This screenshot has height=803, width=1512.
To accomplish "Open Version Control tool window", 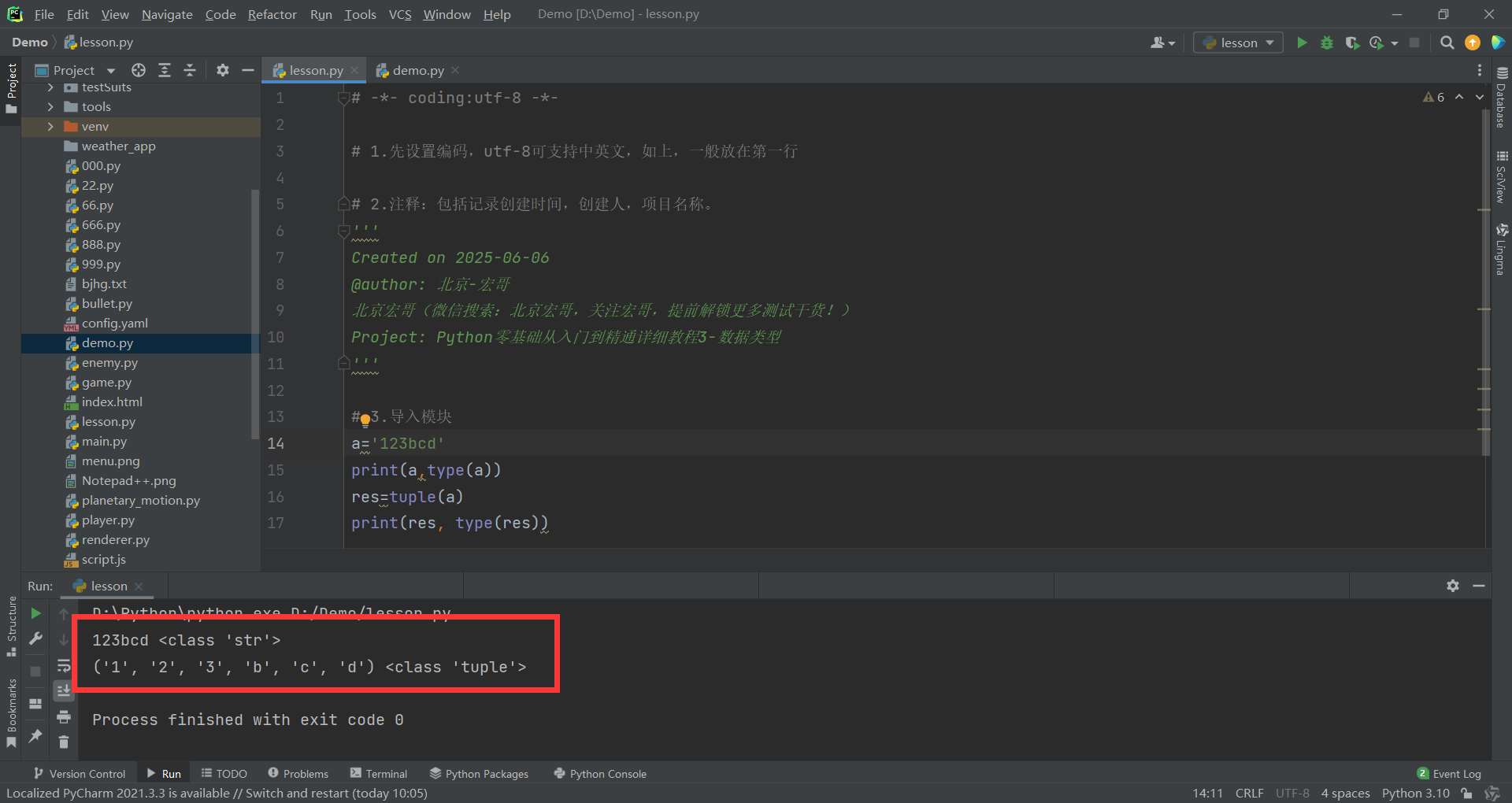I will coord(80,774).
